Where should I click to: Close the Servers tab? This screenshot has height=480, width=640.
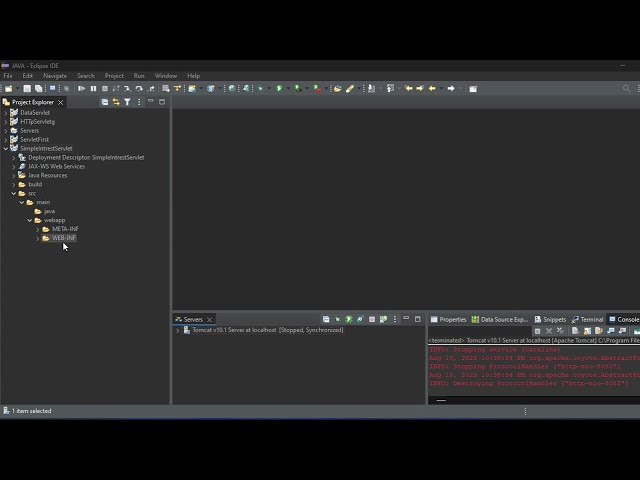pyautogui.click(x=209, y=319)
